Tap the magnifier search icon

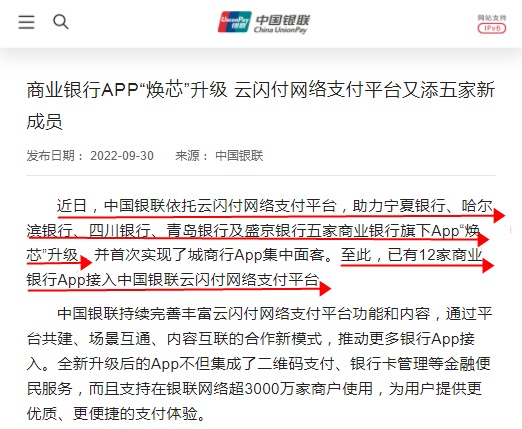click(61, 22)
